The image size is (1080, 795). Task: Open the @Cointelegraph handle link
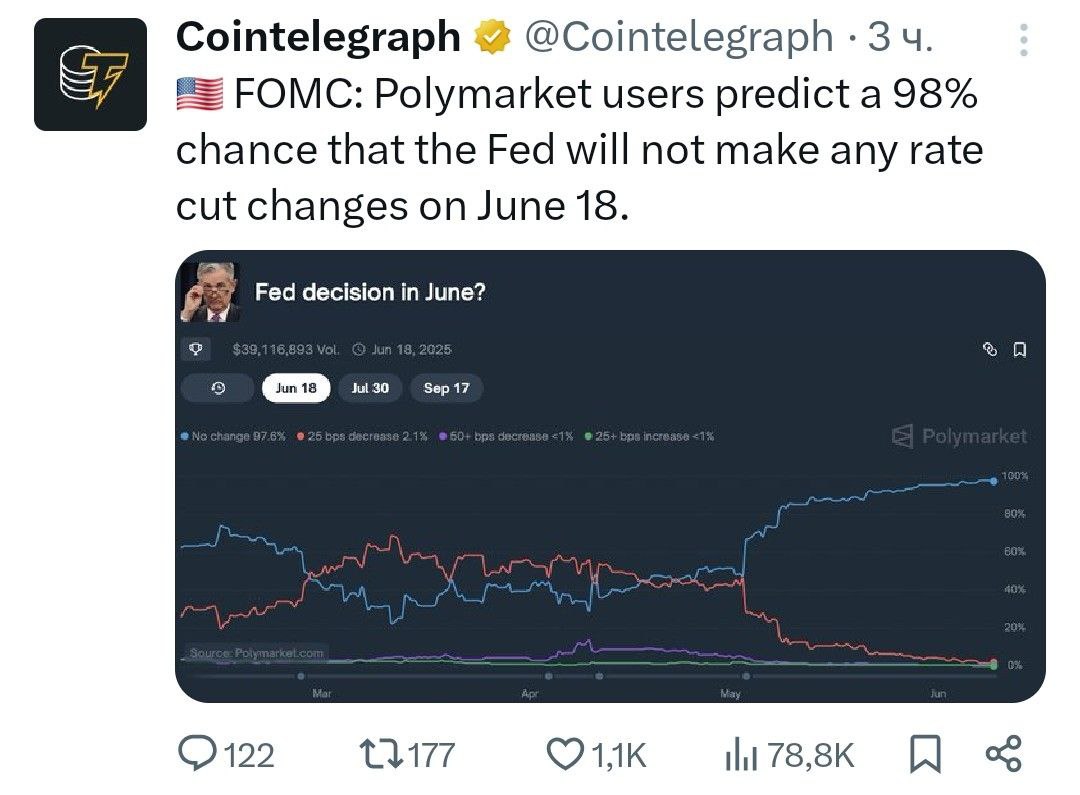pyautogui.click(x=678, y=37)
